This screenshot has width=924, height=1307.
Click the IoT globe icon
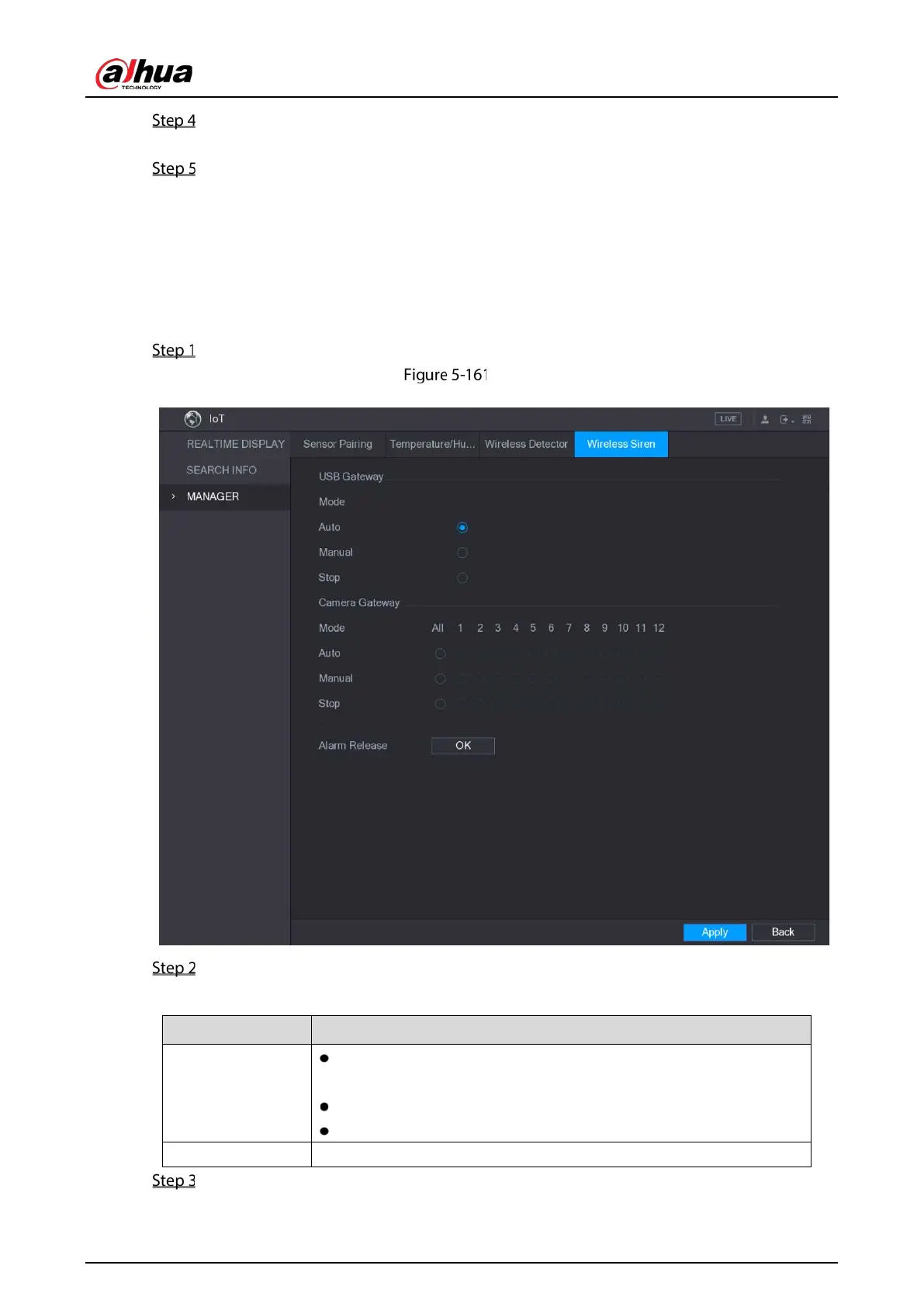tap(192, 419)
